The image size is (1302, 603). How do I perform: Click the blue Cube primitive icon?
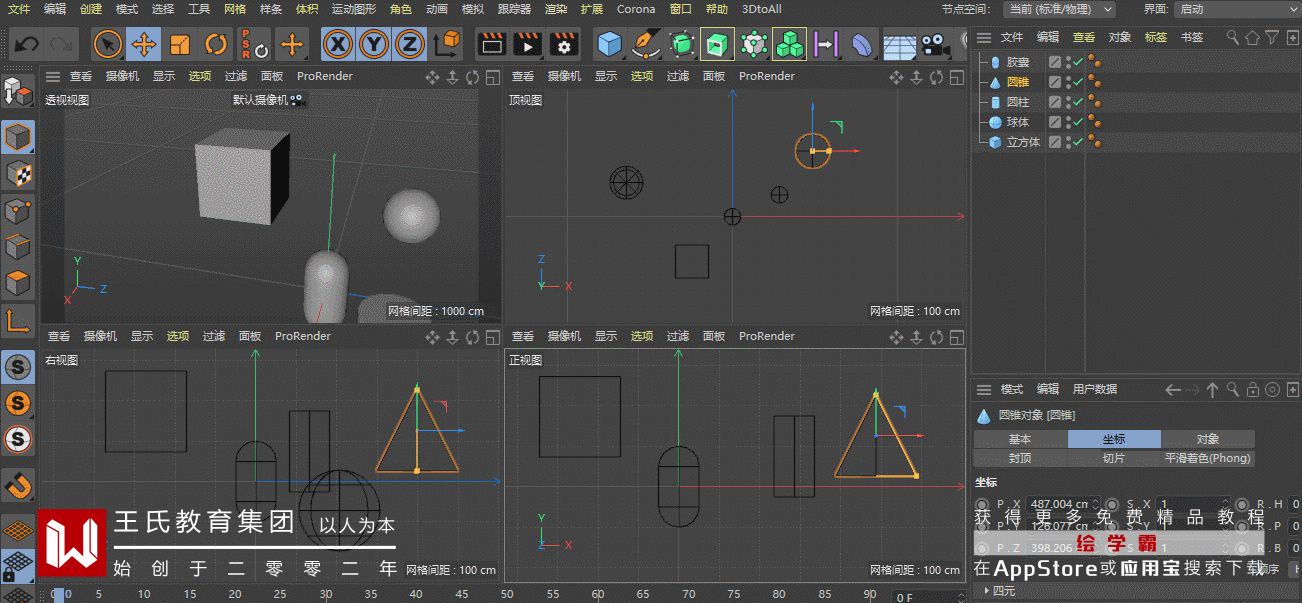click(609, 45)
